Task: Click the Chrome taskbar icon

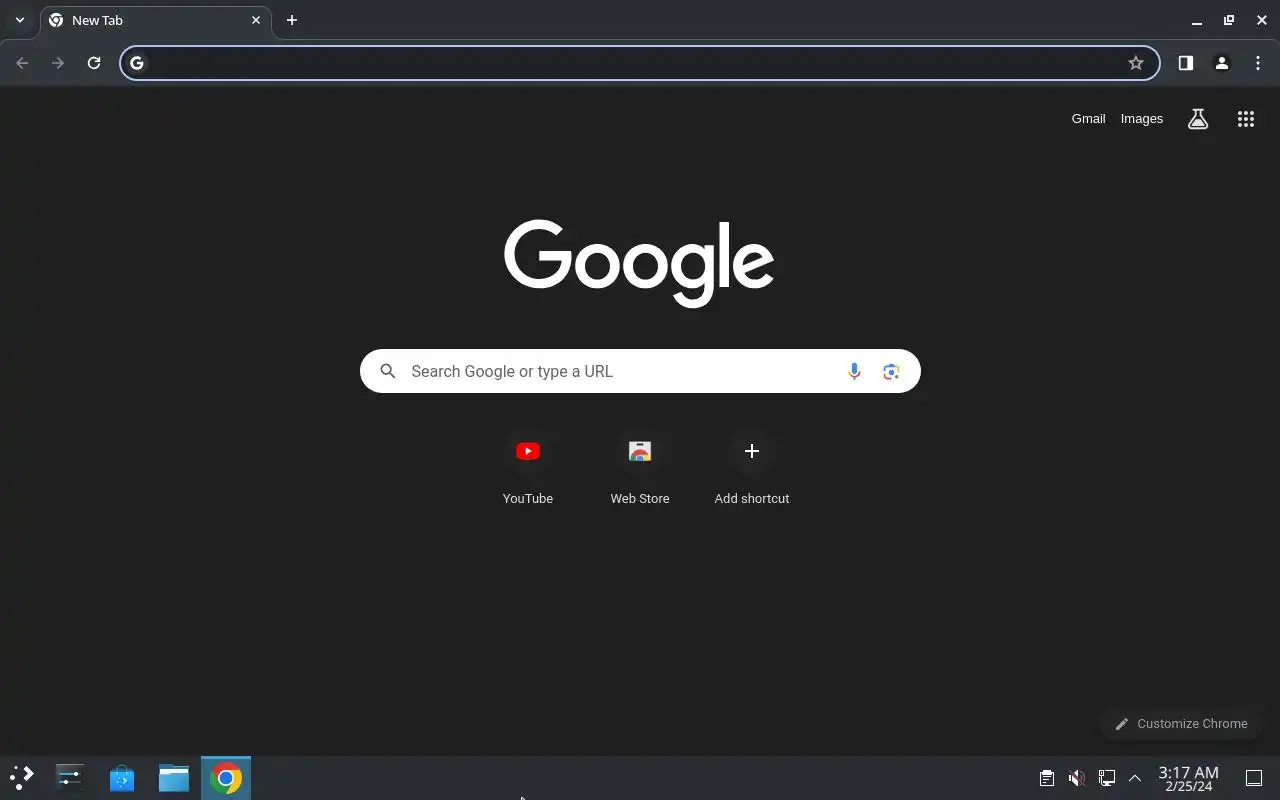Action: pyautogui.click(x=226, y=778)
